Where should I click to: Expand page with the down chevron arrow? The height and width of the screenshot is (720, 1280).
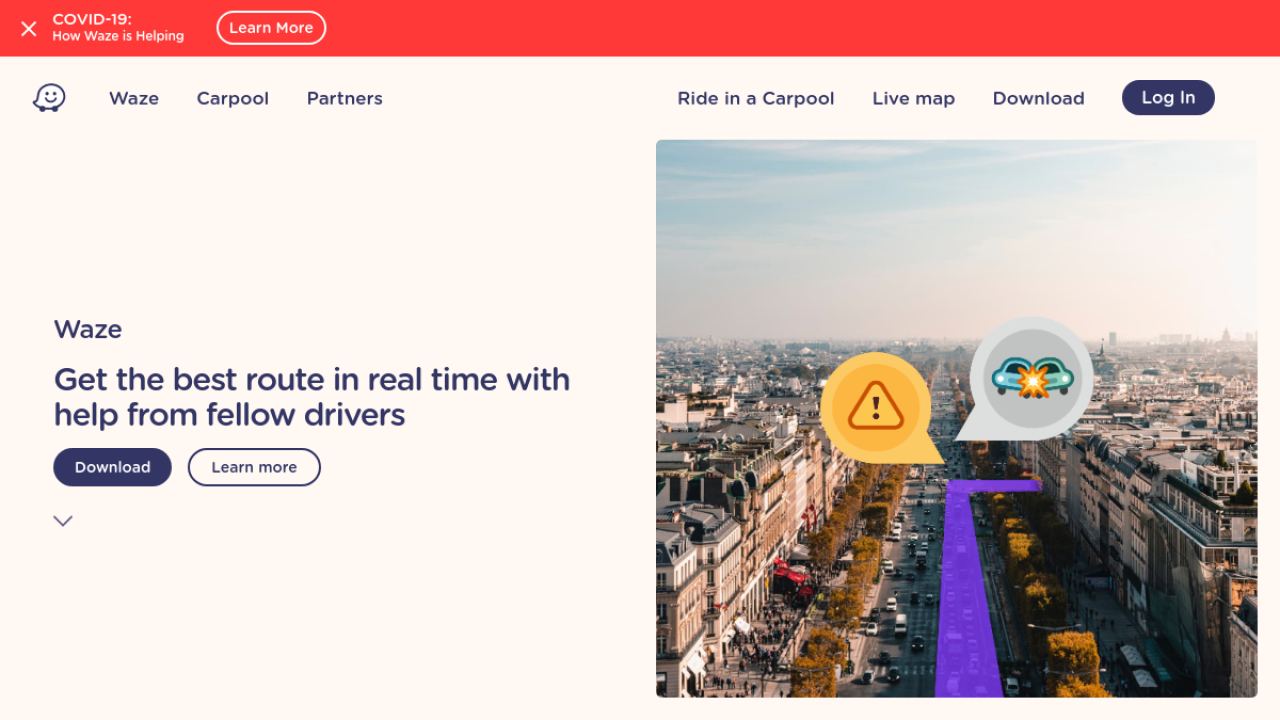click(63, 521)
